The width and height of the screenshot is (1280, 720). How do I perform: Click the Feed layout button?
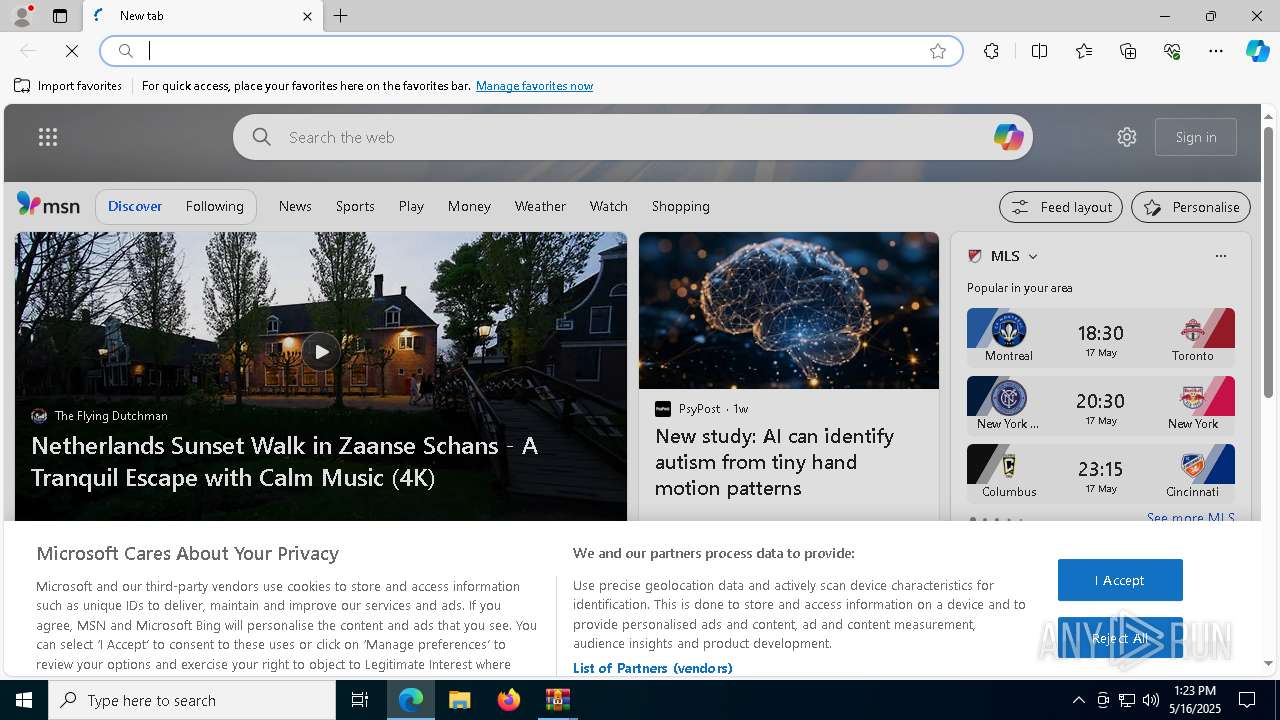point(1061,207)
